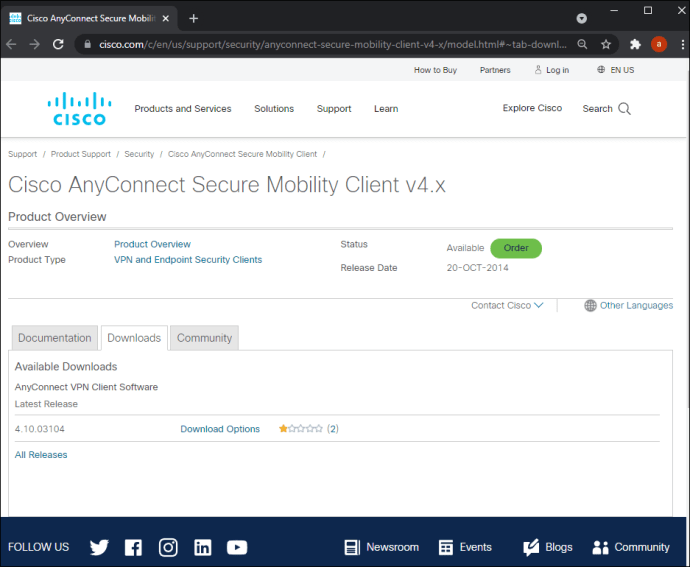Click the Newsroom footer text link

tap(393, 547)
